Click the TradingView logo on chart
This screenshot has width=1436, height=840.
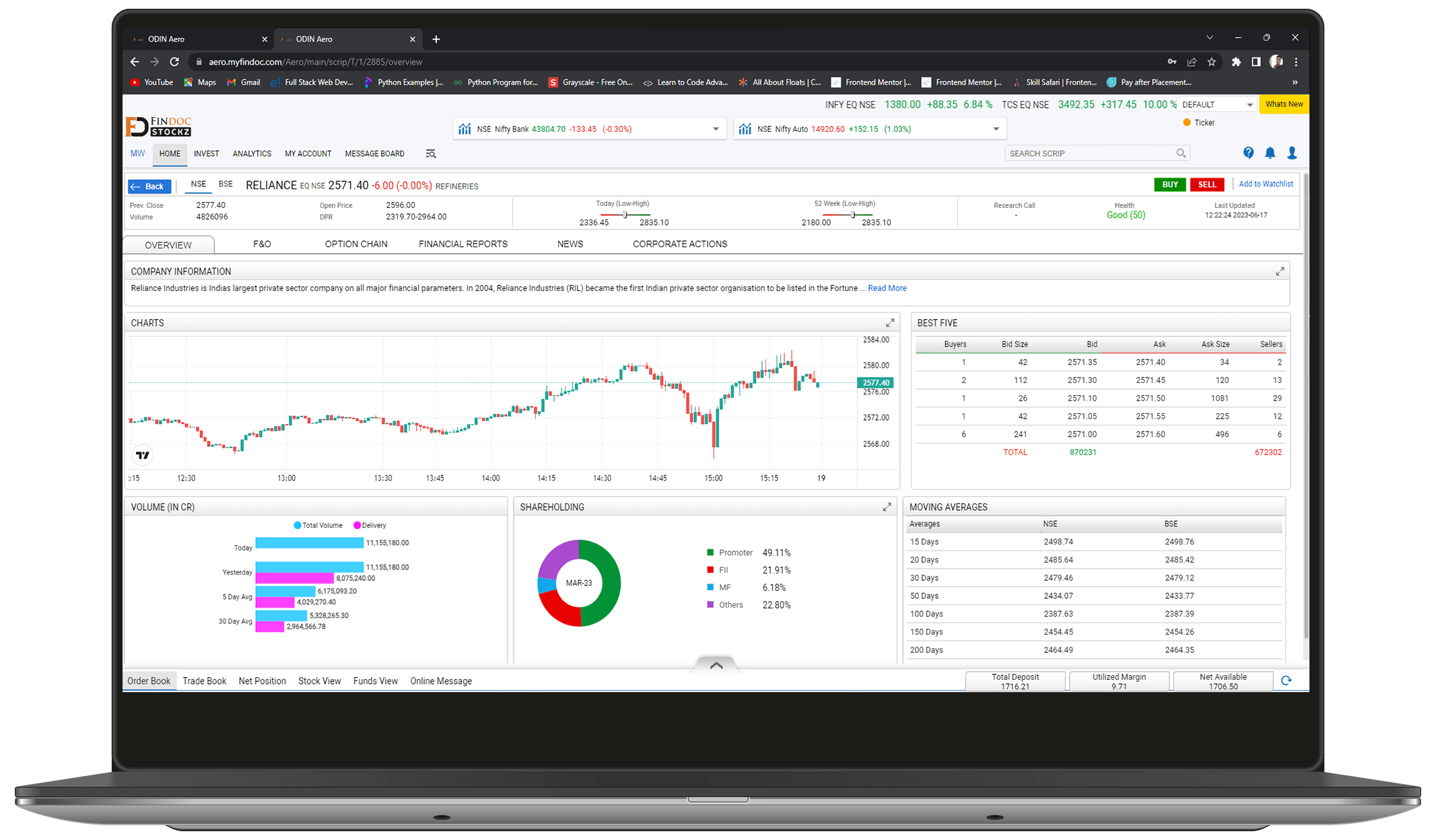tap(142, 455)
